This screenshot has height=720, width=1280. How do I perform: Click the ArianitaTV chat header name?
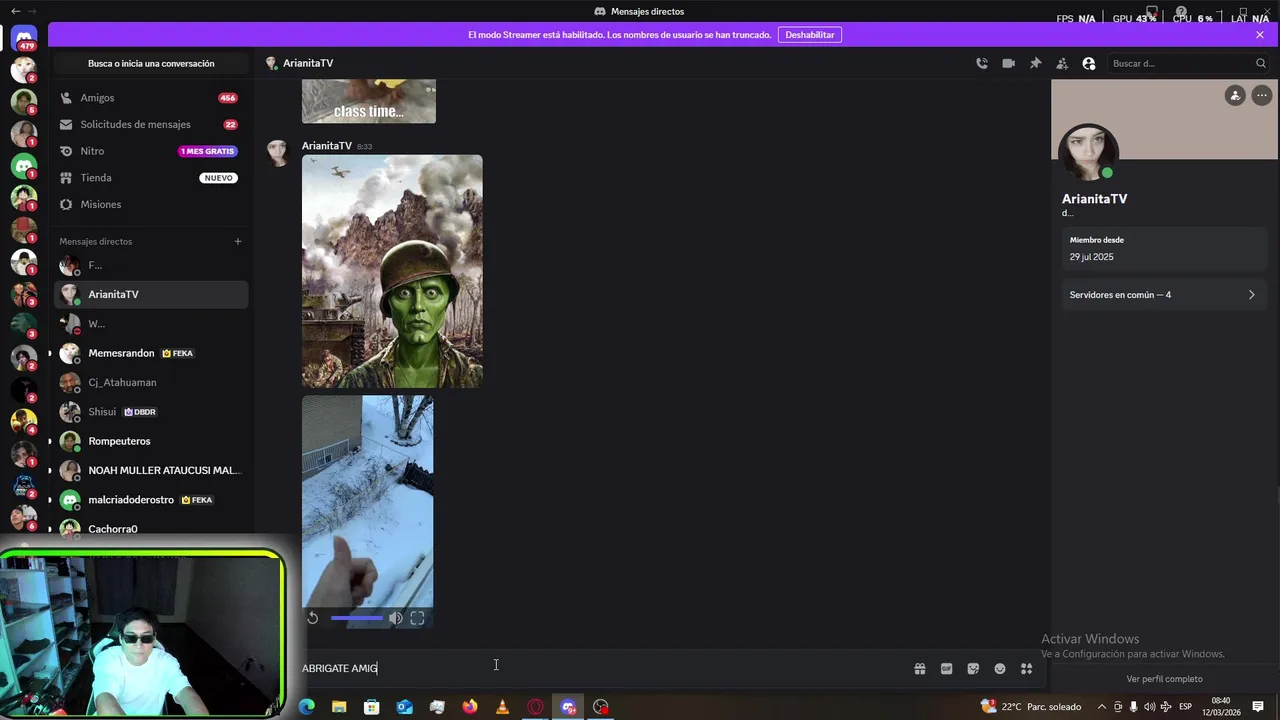pos(308,63)
